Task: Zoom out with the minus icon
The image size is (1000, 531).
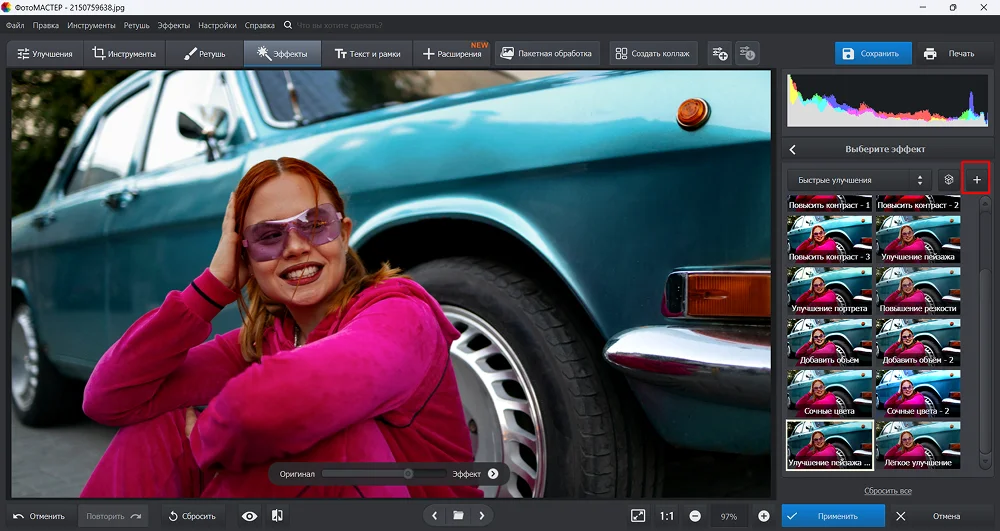Action: pos(695,516)
